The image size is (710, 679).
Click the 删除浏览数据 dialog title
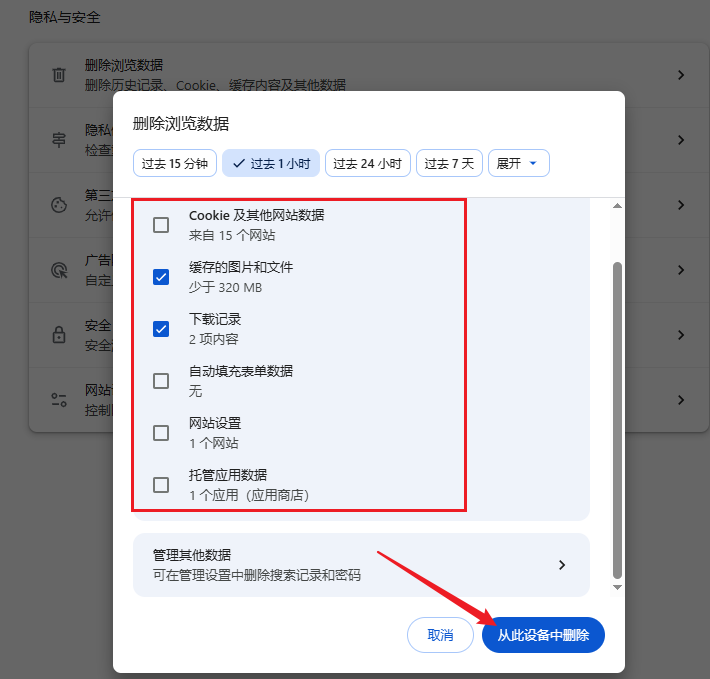(x=181, y=124)
